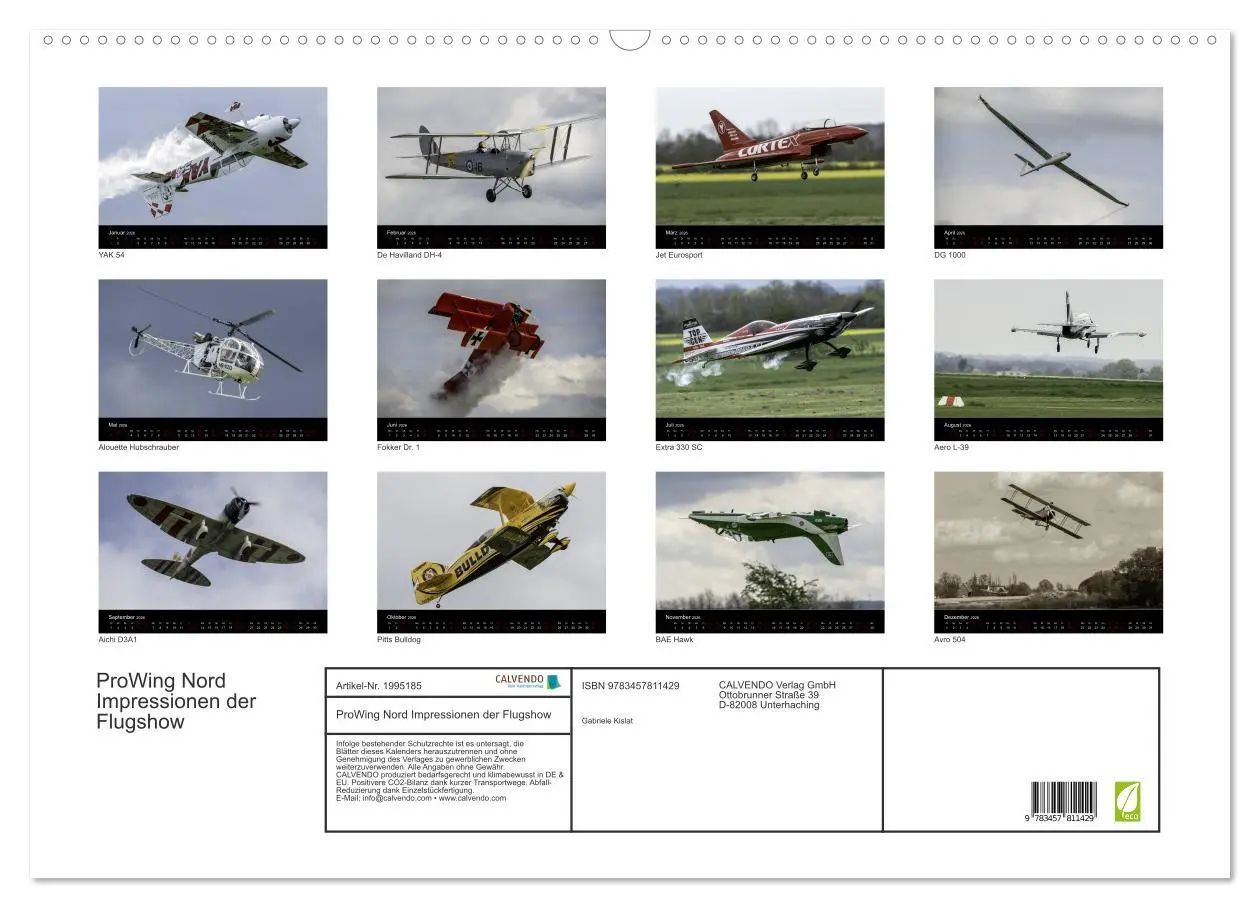Select the Aero L-39 jet photo

click(1048, 348)
